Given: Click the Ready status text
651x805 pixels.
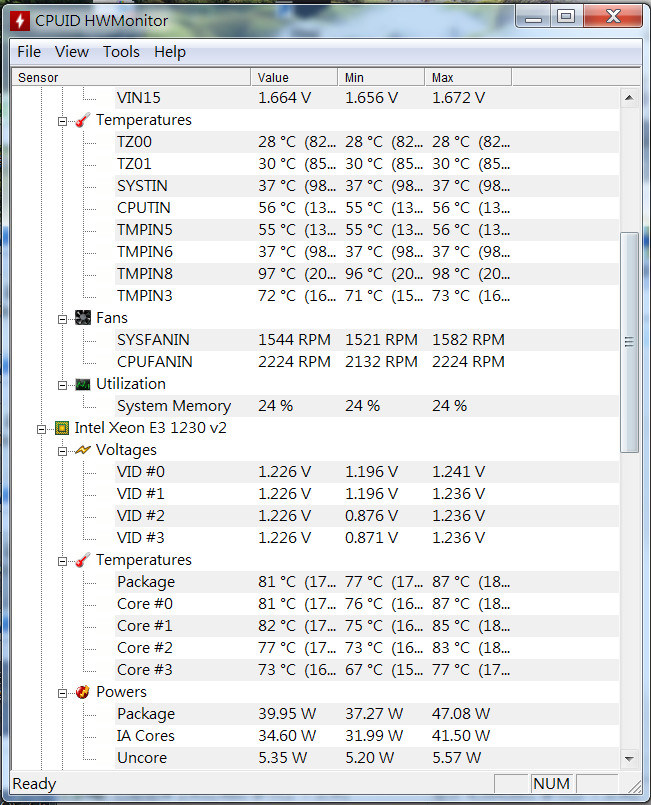Looking at the screenshot, I should (x=34, y=784).
